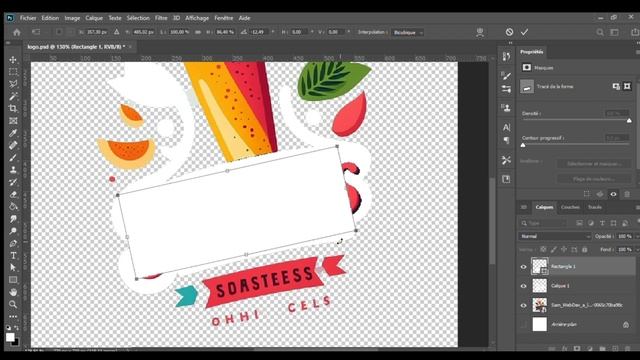Select the Hand tool
This screenshot has width=640, height=360.
[13, 292]
